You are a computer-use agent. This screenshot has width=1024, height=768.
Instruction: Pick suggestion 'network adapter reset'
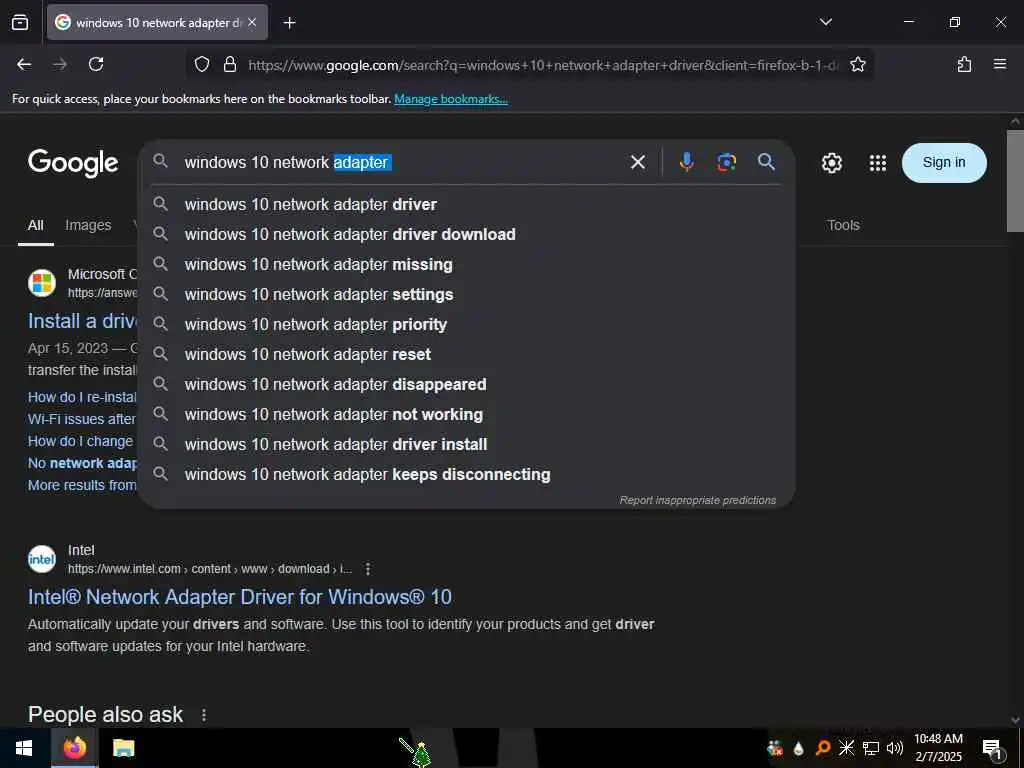point(466,355)
